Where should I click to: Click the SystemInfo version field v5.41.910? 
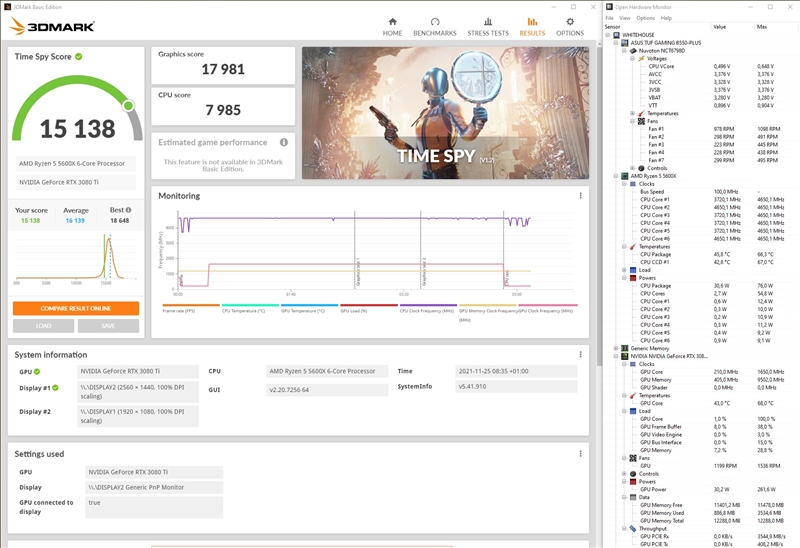[516, 387]
